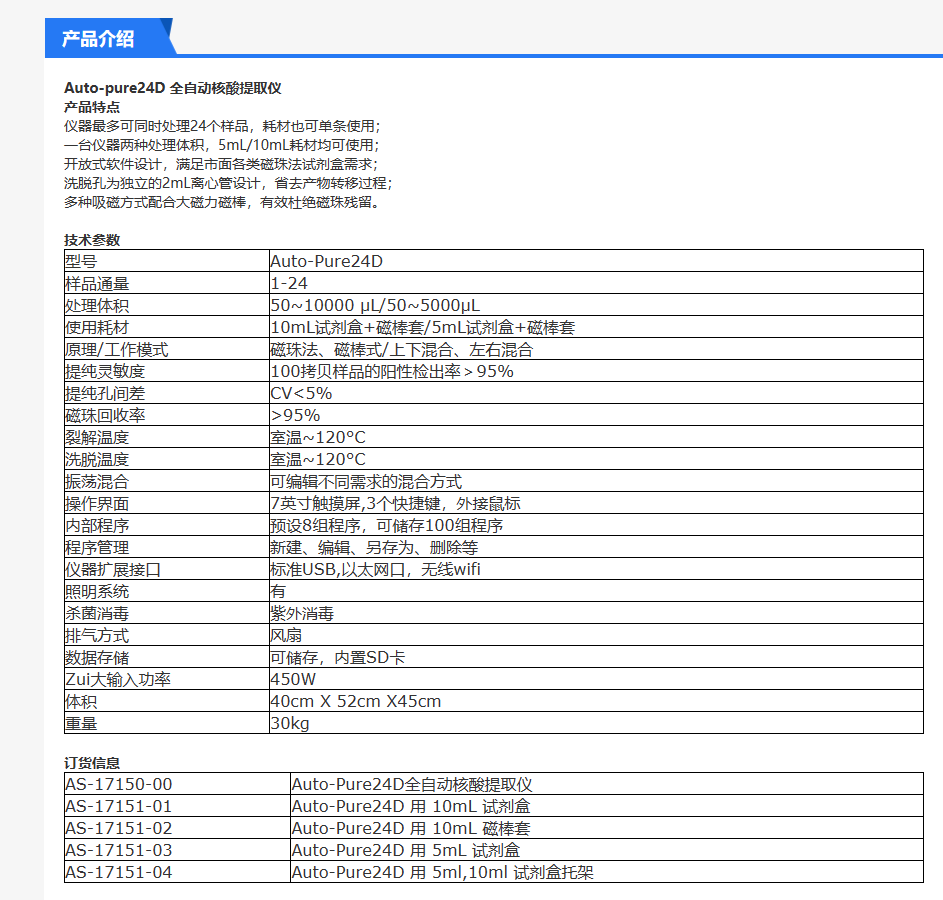Click the '处理体积' cell
Viewport: 943px width, 900px height.
(167, 305)
